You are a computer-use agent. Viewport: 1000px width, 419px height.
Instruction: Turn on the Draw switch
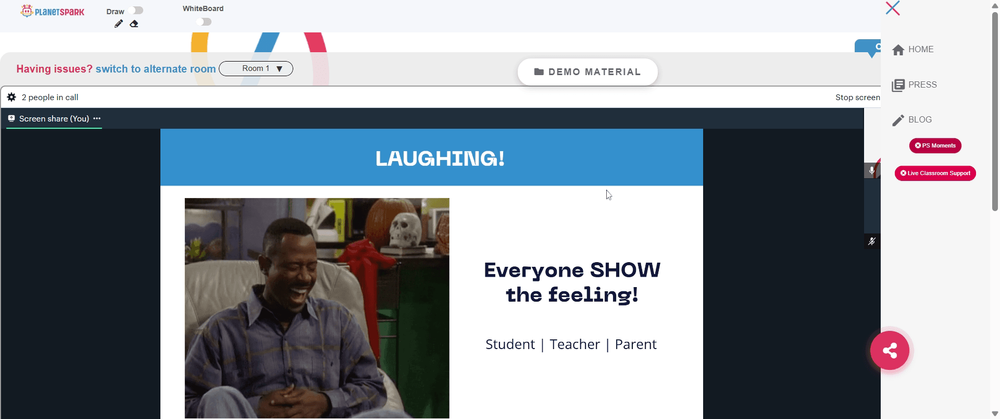point(136,10)
